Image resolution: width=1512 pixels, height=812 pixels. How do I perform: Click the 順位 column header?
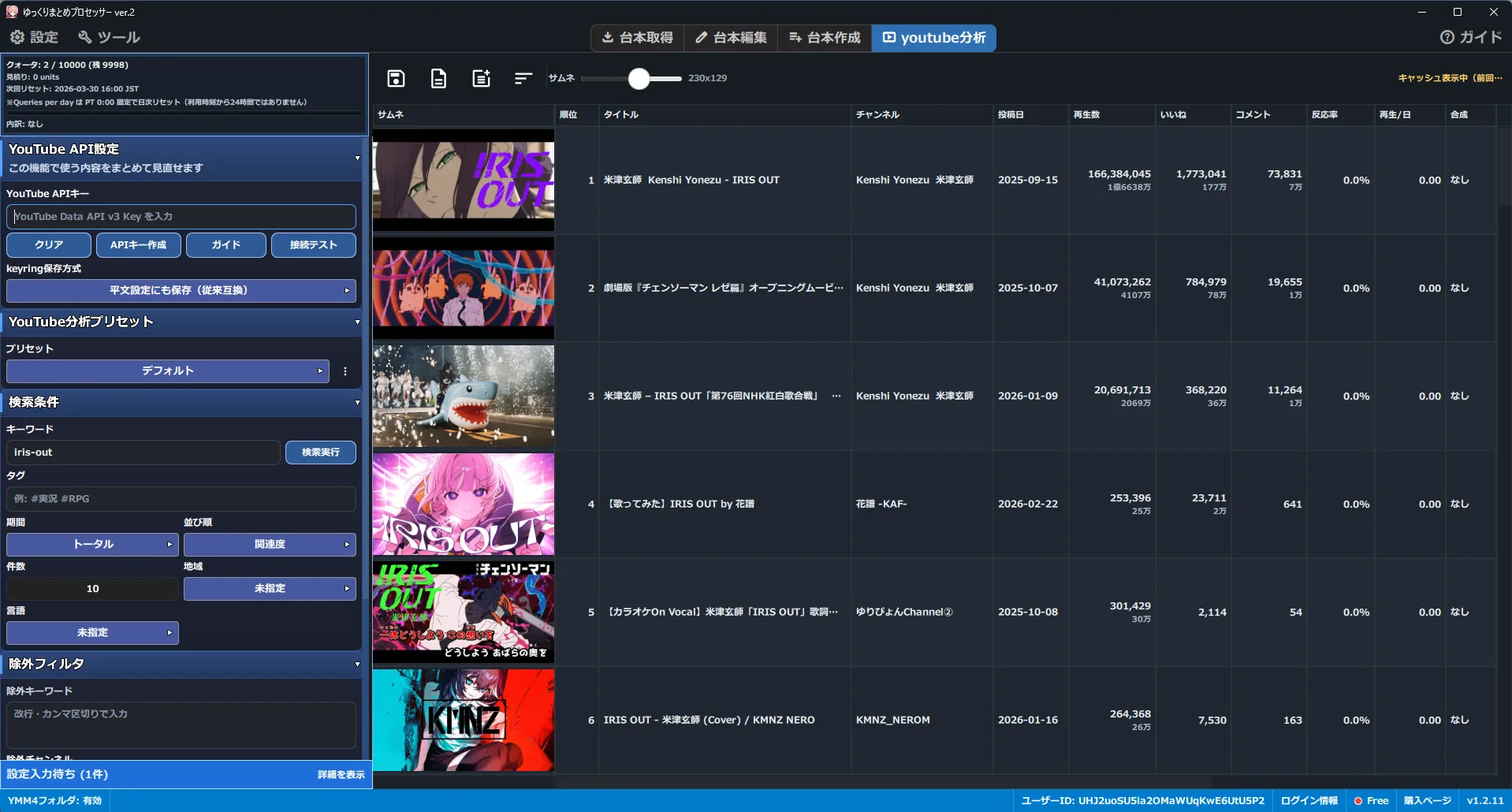pyautogui.click(x=577, y=115)
